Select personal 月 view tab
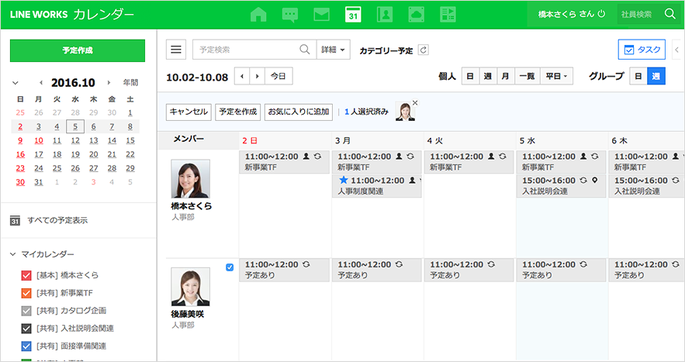This screenshot has width=685, height=362. (505, 76)
